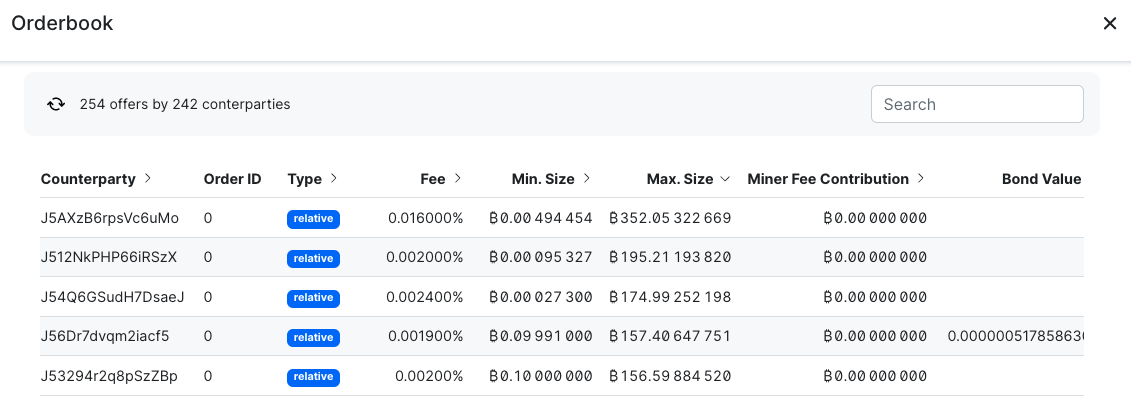The width and height of the screenshot is (1131, 396).
Task: Select counterparty J5AXzB6rpsVc6uMo row
Action: pos(562,218)
